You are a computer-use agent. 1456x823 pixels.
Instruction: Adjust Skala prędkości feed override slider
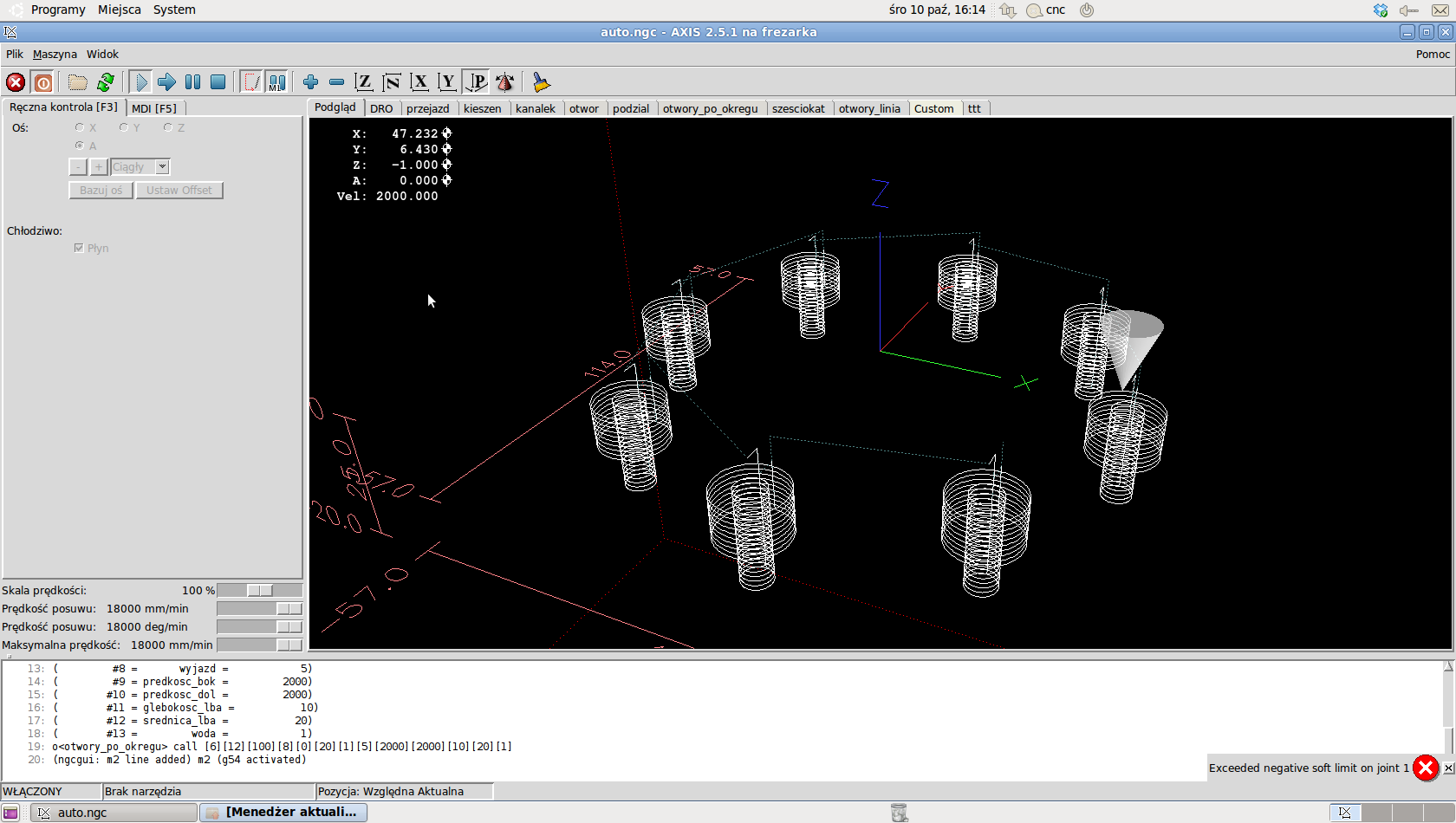(x=259, y=590)
